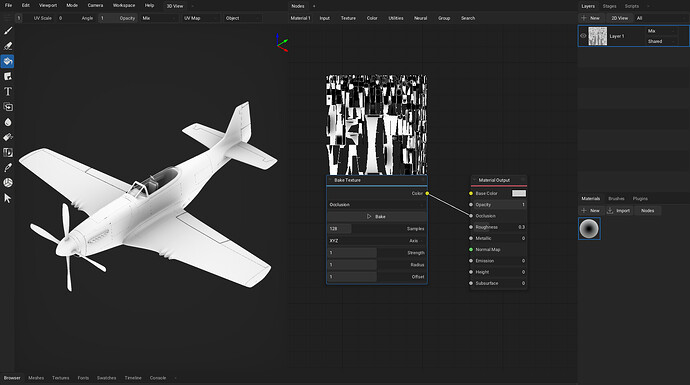Open the Textures tab at bottom
The height and width of the screenshot is (385, 690).
61,378
